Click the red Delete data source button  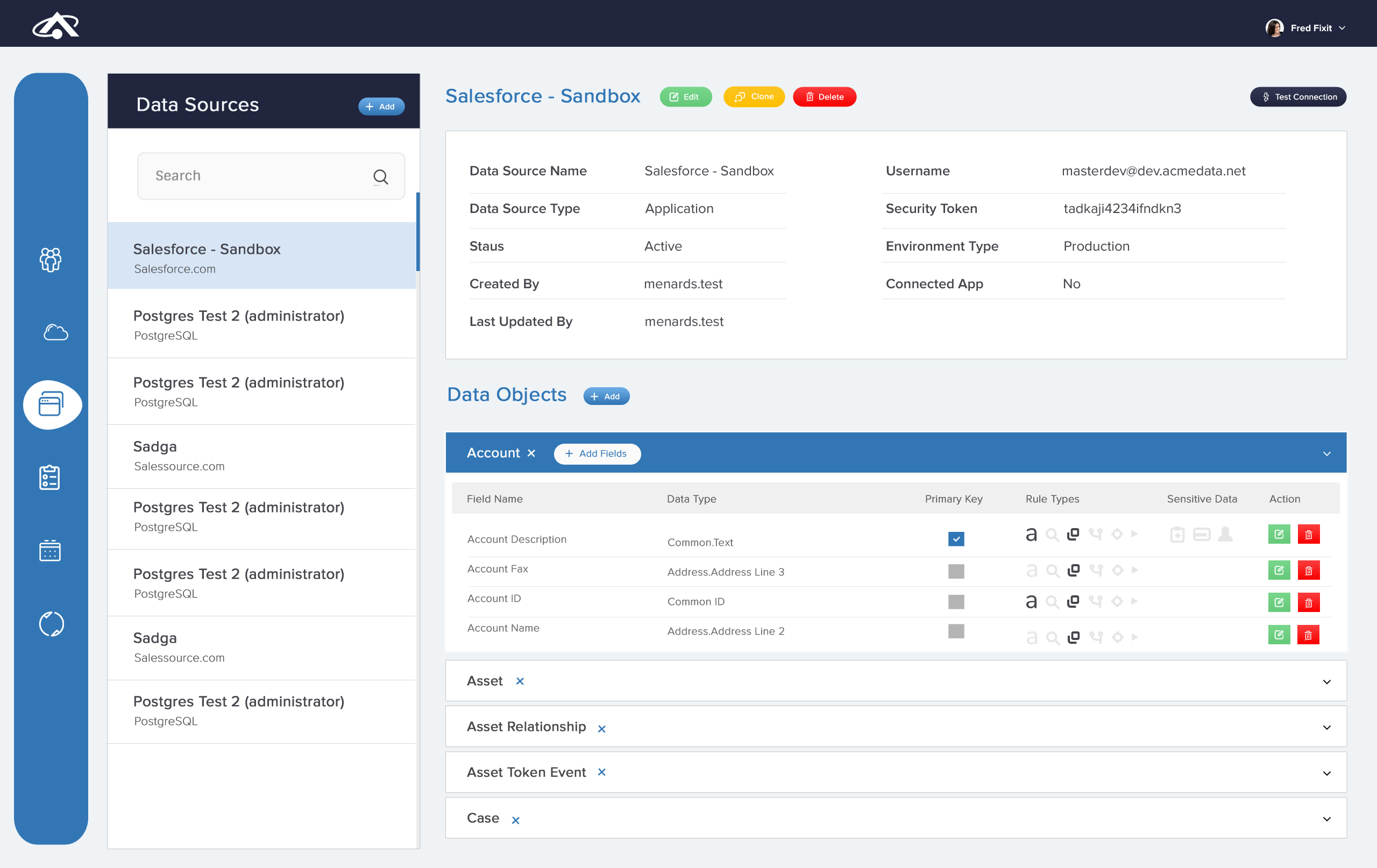(824, 97)
